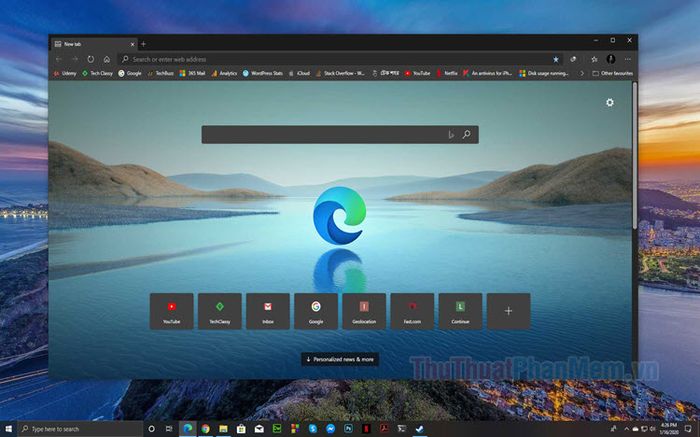Open the YouTube quick link tile
This screenshot has width=700, height=437.
[x=171, y=311]
